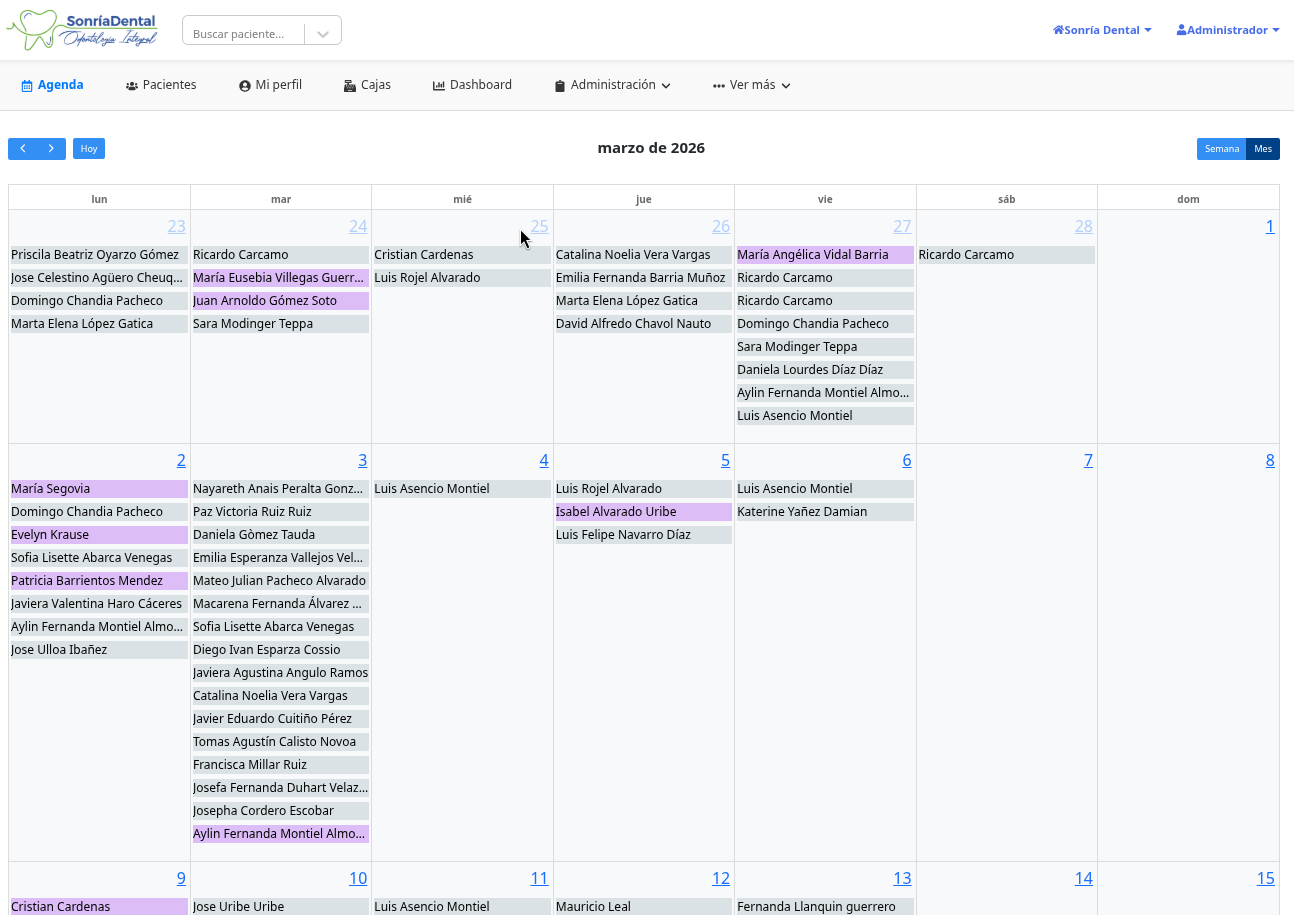
Task: Open María Eusebia Villegas appointment
Action: (x=281, y=278)
